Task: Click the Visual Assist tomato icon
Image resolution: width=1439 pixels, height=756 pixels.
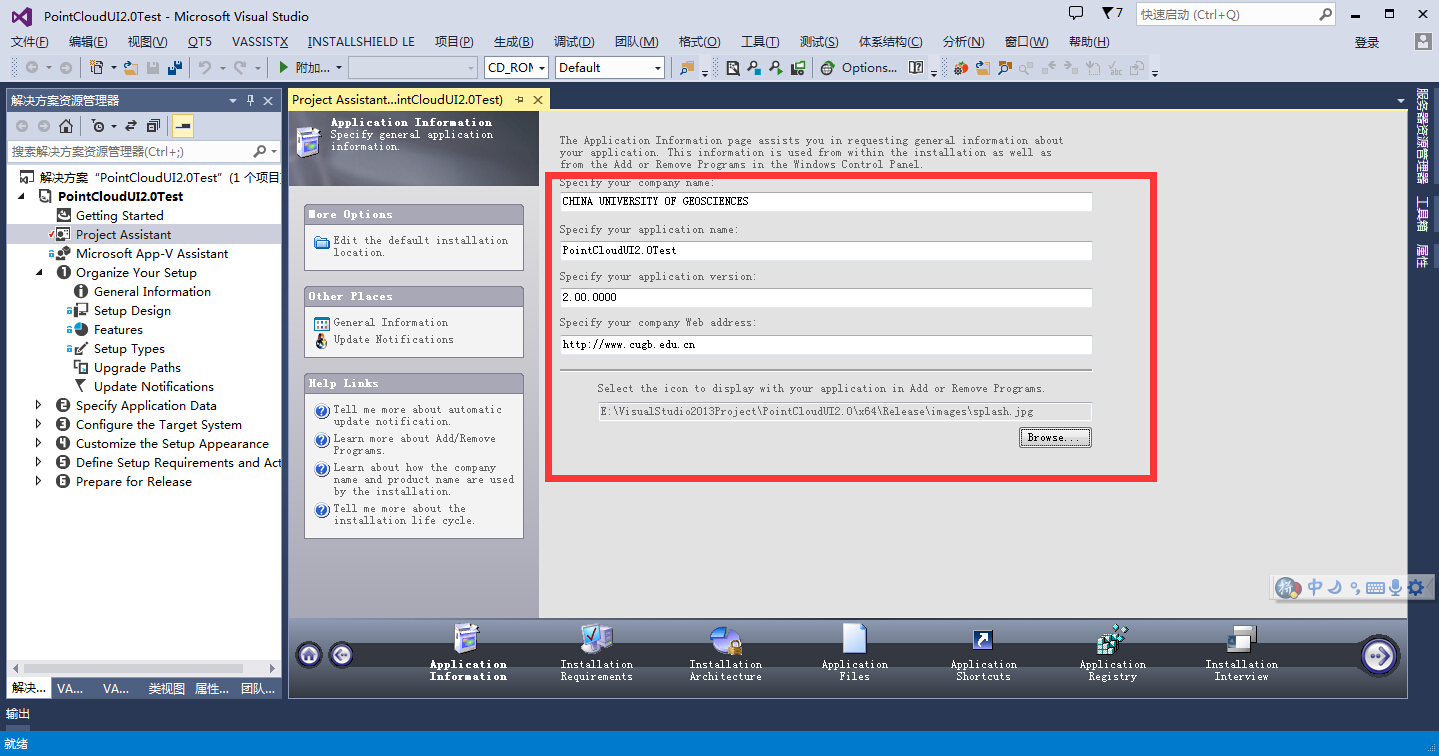Action: pyautogui.click(x=960, y=68)
